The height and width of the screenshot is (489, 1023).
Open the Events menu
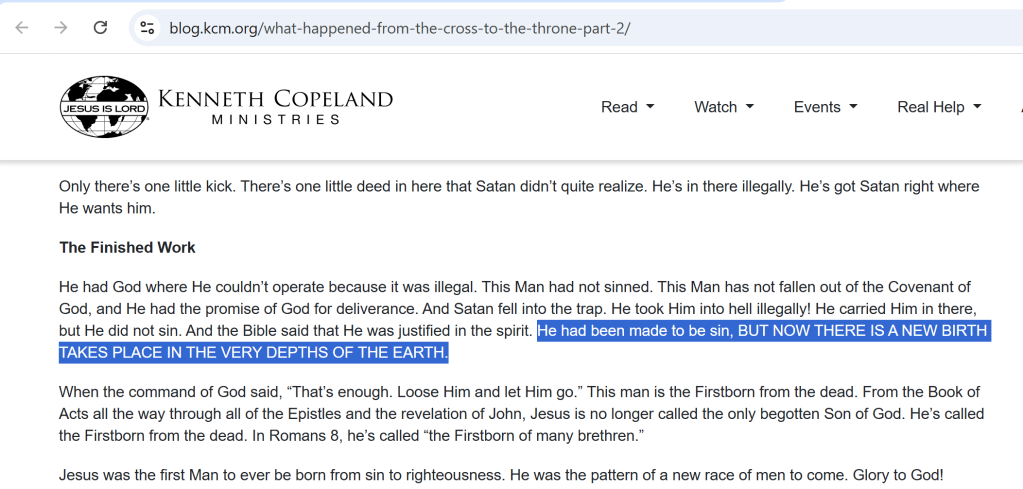point(817,107)
